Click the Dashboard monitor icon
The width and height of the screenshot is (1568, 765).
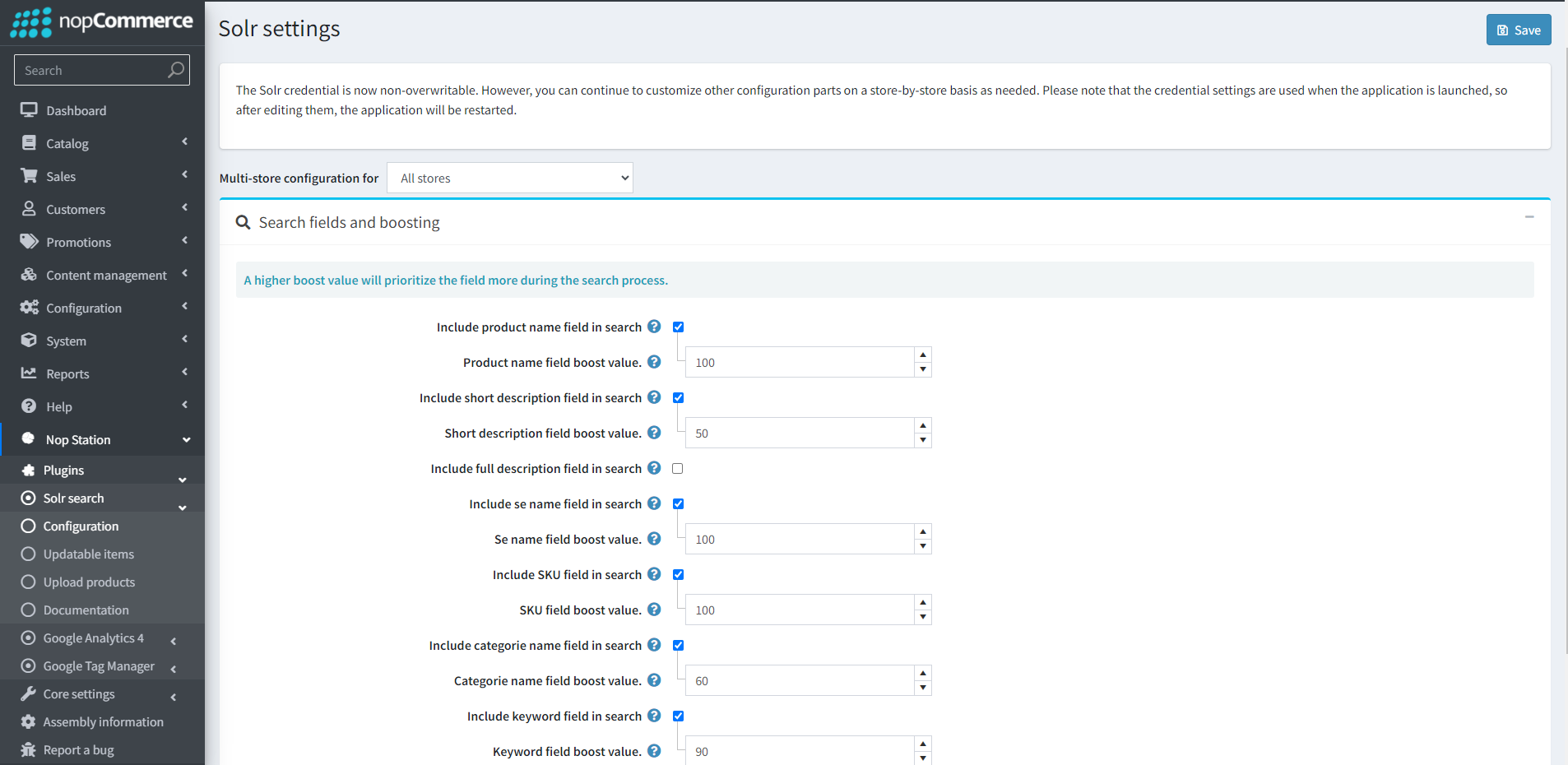coord(29,110)
